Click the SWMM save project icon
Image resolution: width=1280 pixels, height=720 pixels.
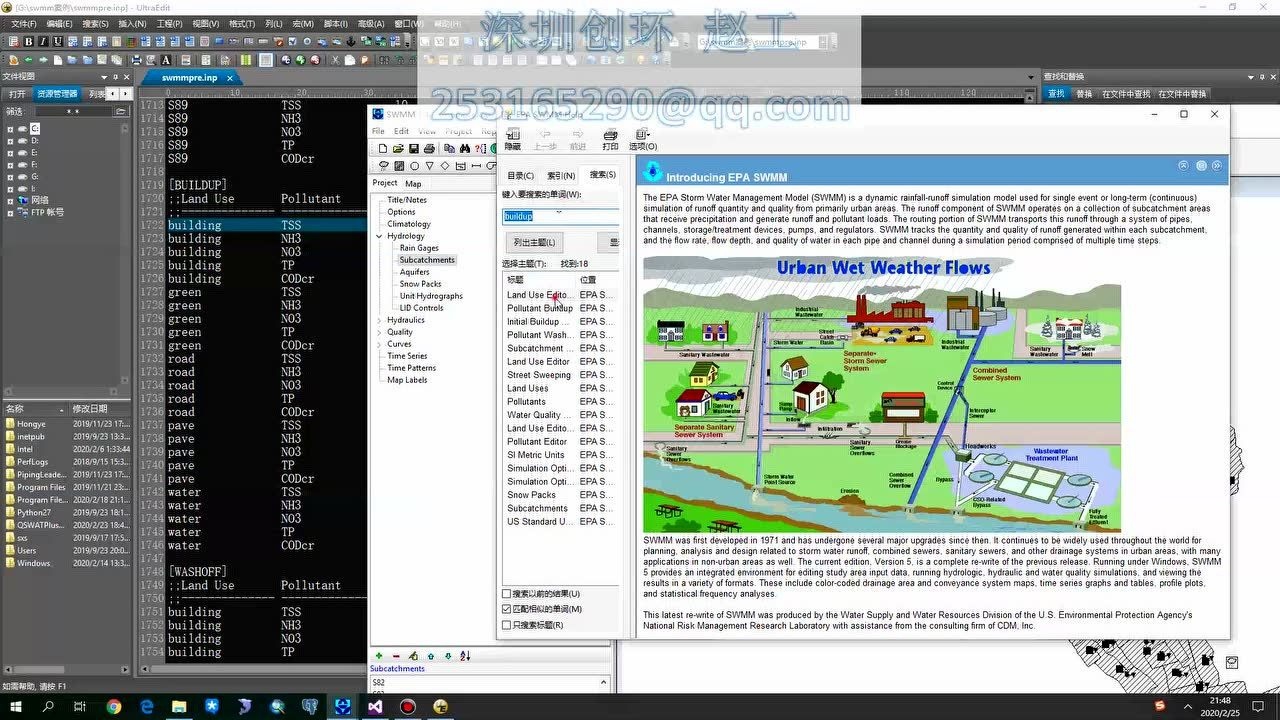(414, 149)
